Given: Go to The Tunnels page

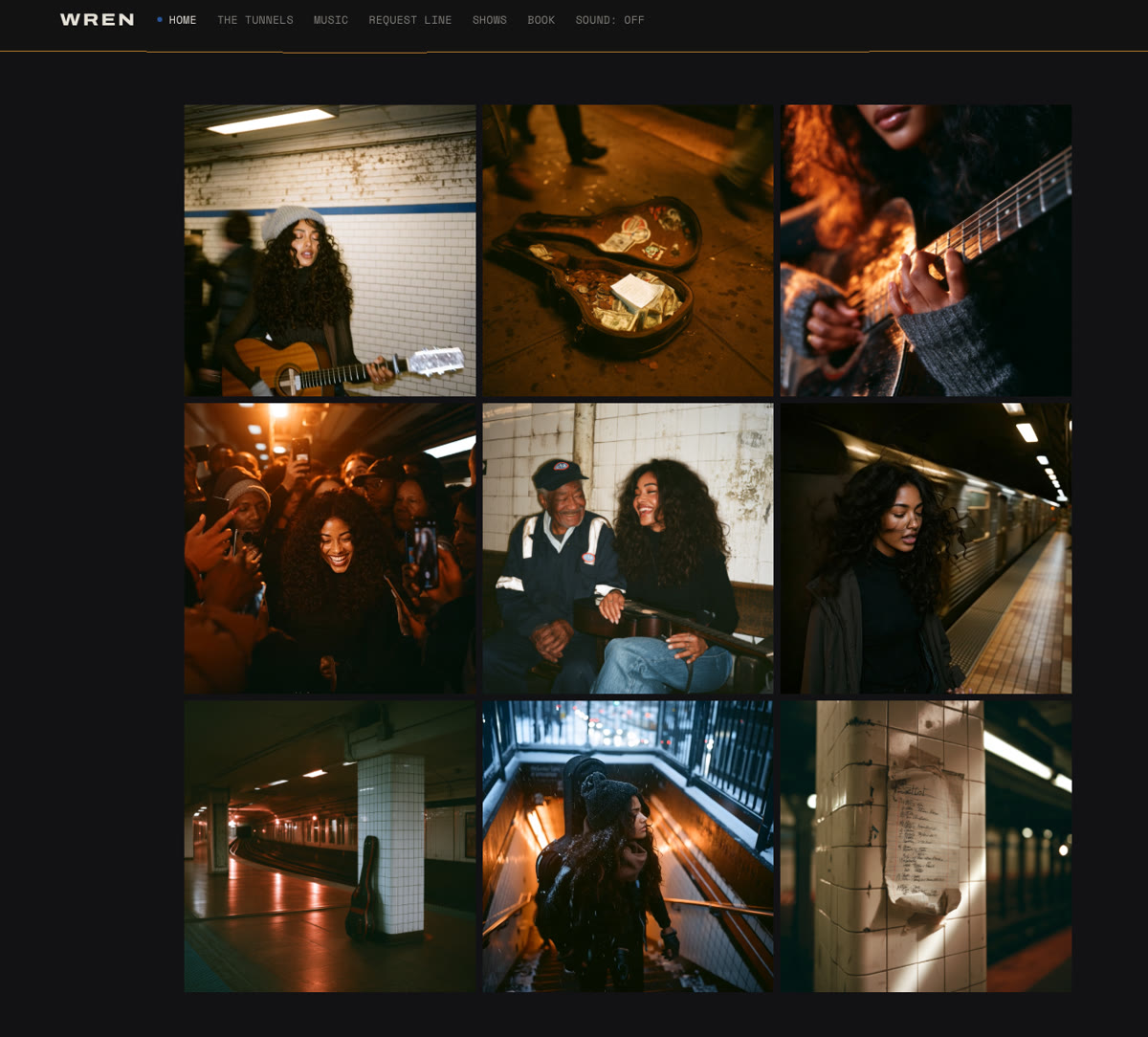Looking at the screenshot, I should click(x=255, y=20).
